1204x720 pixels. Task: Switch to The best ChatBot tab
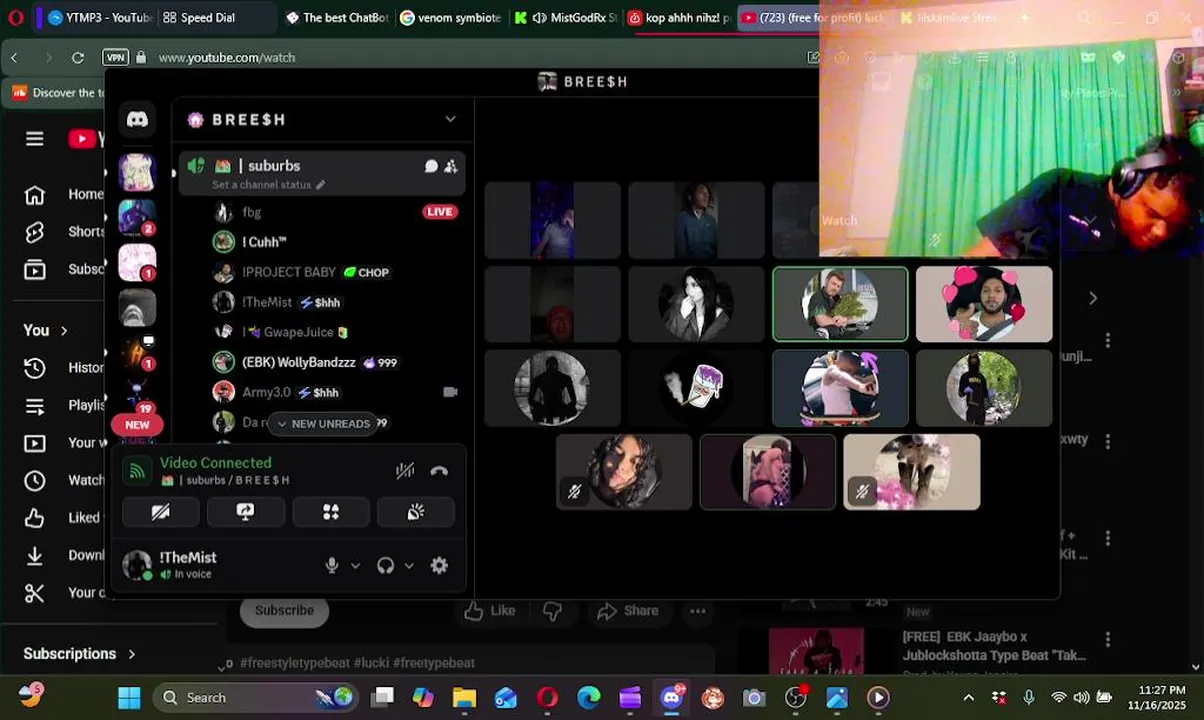(x=337, y=18)
